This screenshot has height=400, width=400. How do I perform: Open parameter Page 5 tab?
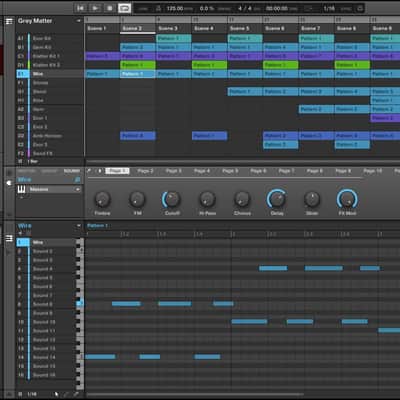(x=230, y=171)
